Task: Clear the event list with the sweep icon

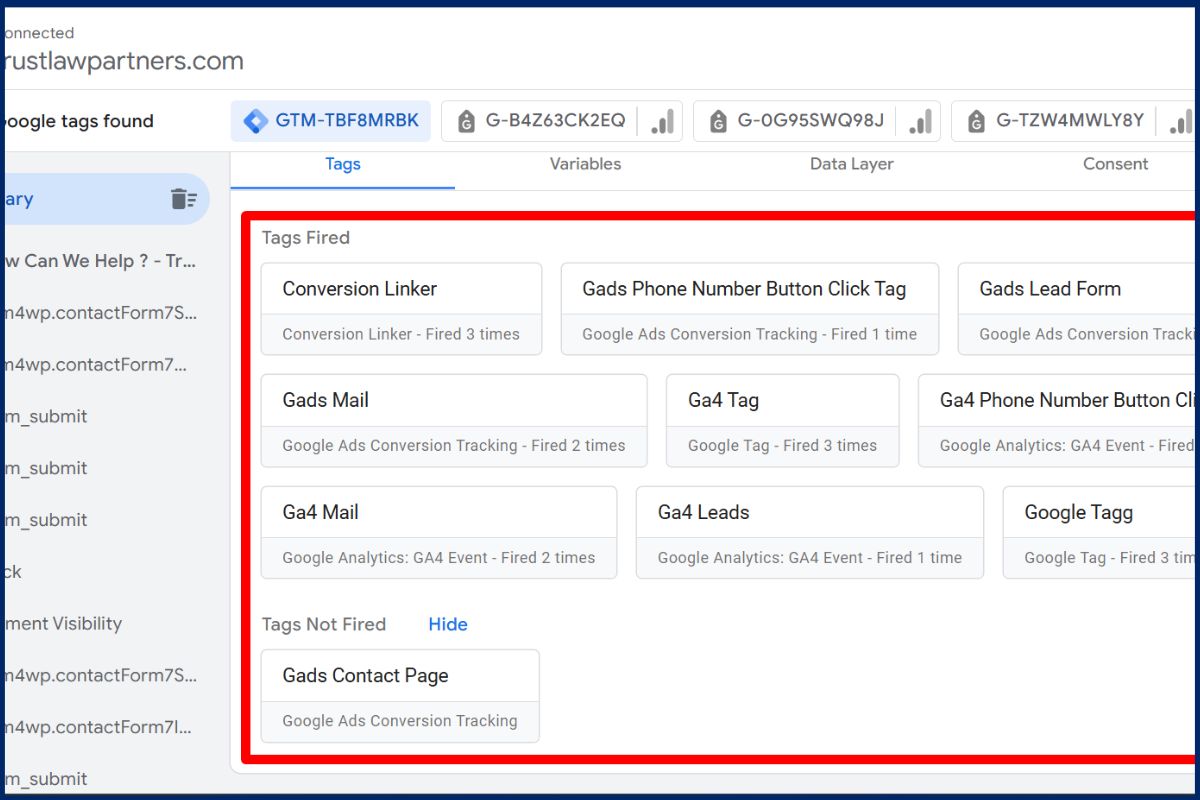Action: click(x=183, y=199)
